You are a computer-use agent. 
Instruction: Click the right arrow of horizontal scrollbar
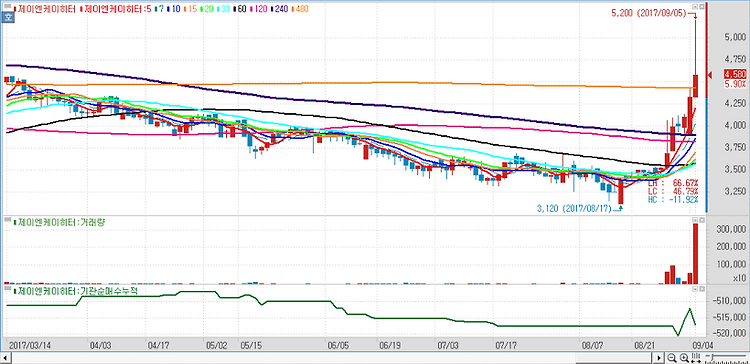(660, 358)
